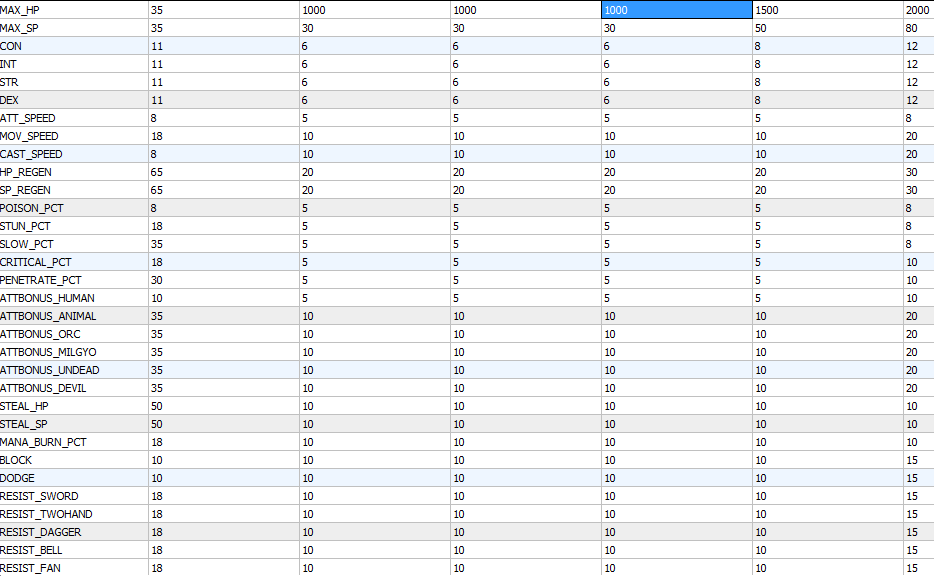Select the SP_REGEN row label

pyautogui.click(x=25, y=190)
